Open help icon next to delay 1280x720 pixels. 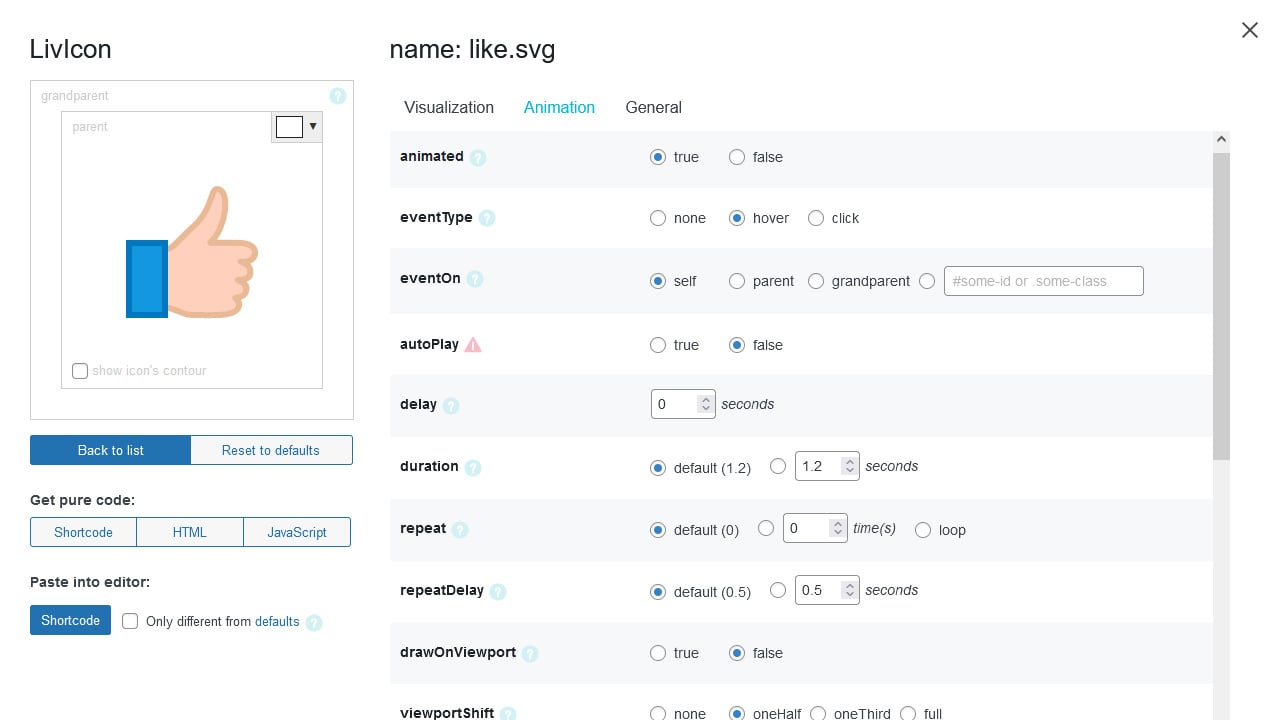(451, 406)
